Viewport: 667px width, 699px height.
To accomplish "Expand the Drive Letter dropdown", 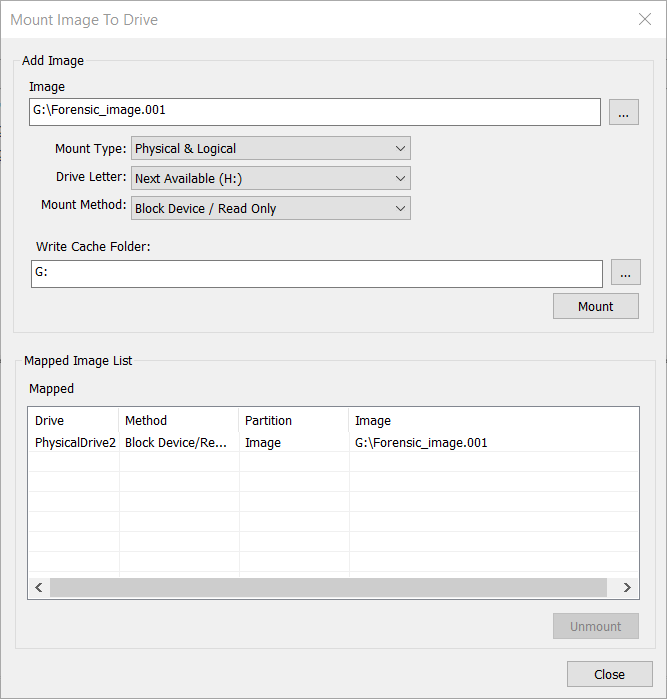I will pyautogui.click(x=271, y=179).
